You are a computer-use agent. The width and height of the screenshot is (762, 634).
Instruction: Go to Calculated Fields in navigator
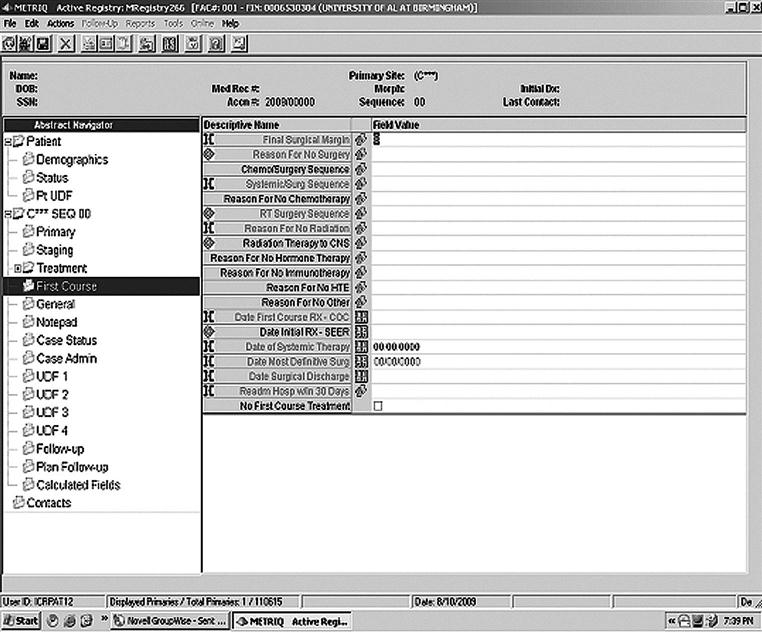click(78, 485)
